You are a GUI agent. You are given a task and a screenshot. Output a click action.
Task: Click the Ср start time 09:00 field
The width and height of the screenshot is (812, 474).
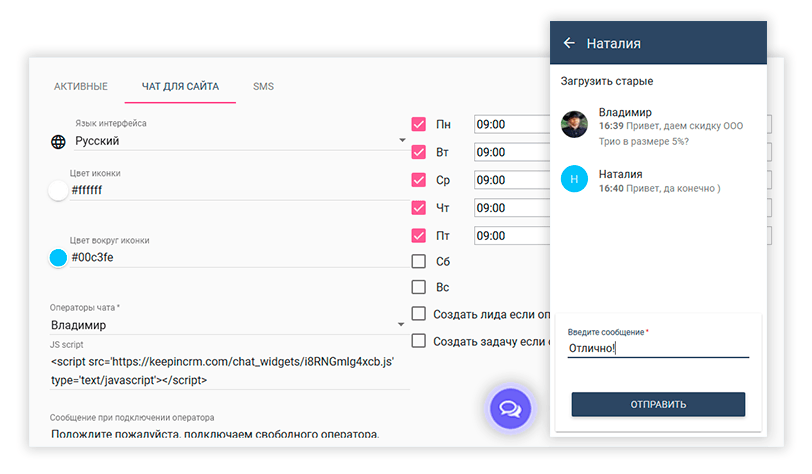click(512, 180)
